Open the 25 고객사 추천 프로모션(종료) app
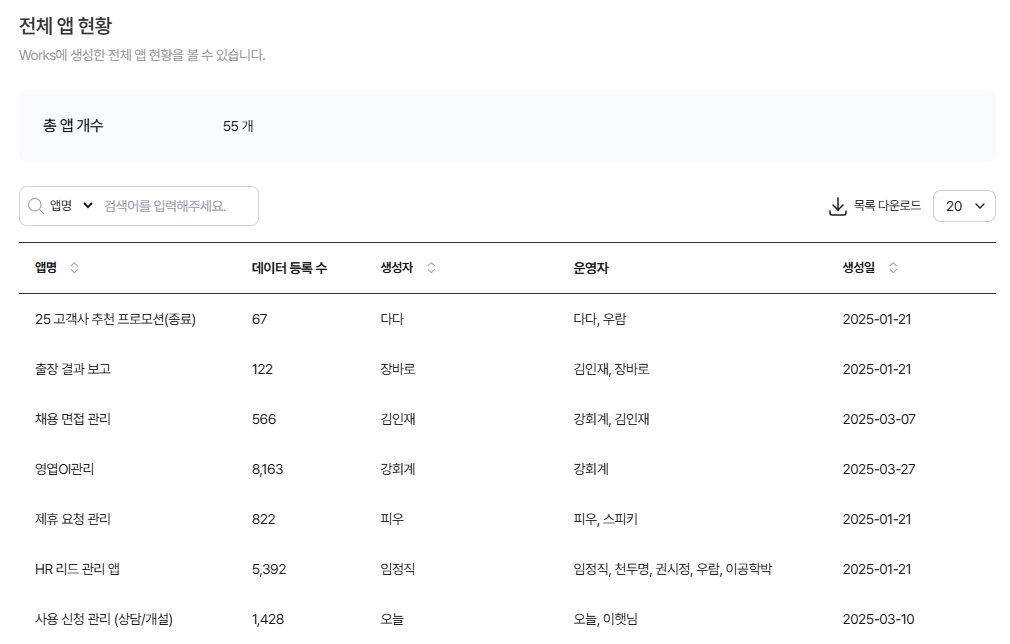The image size is (1010, 644). point(115,319)
